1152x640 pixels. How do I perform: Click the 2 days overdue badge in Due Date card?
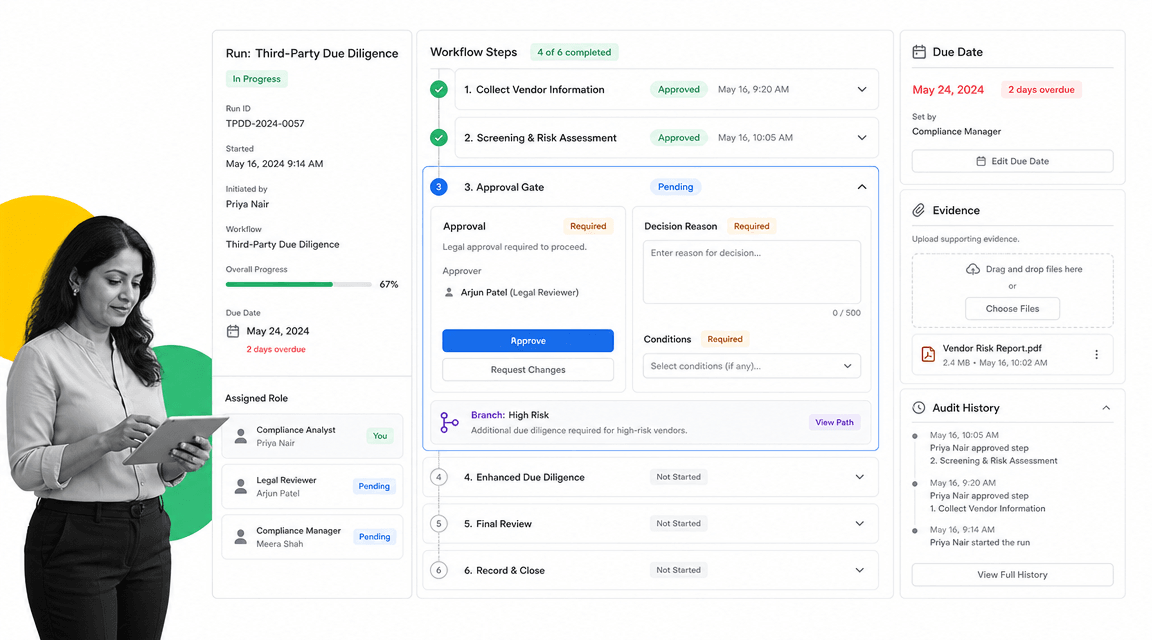point(1041,90)
